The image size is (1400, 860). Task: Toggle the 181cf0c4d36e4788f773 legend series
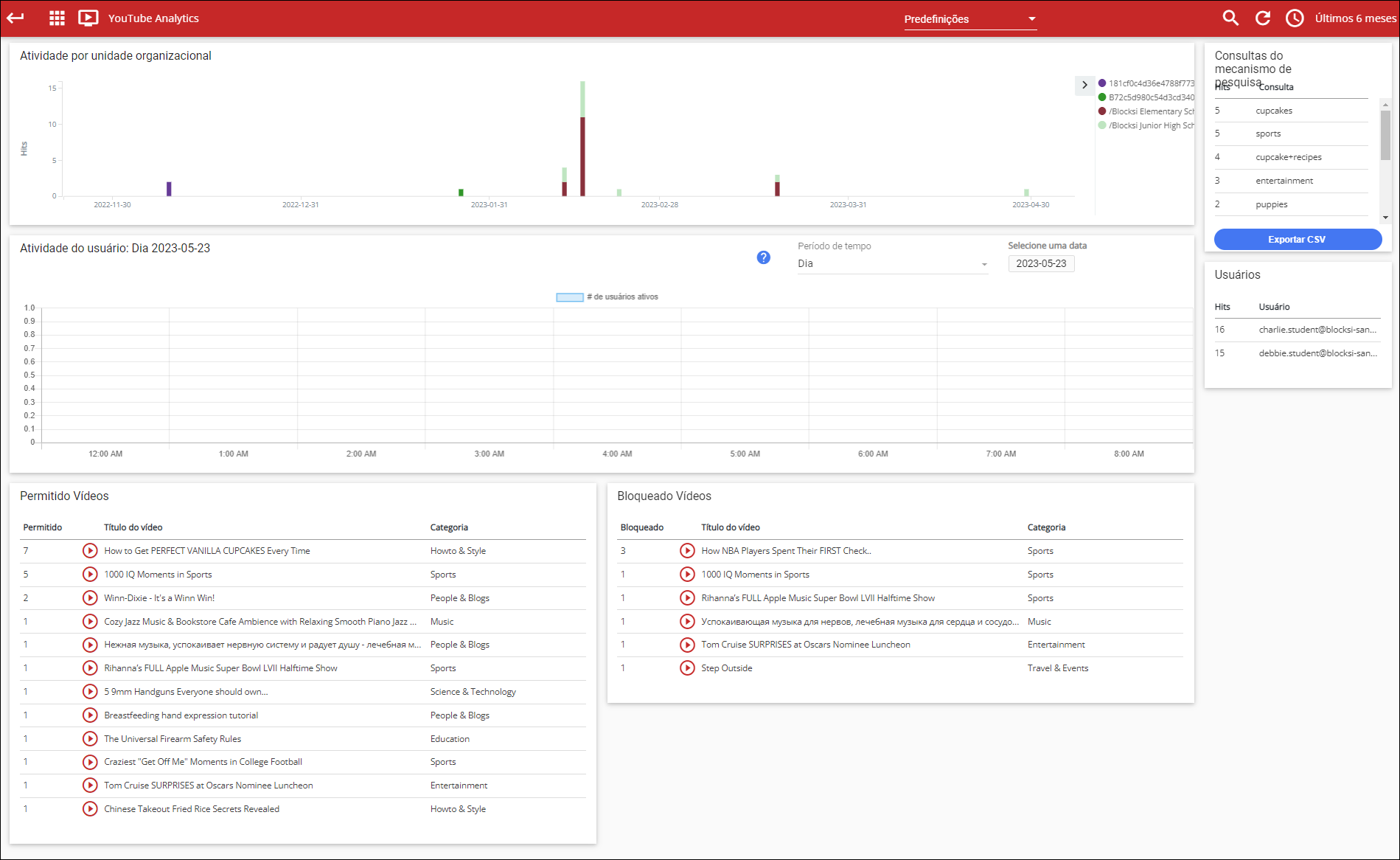click(x=1146, y=83)
